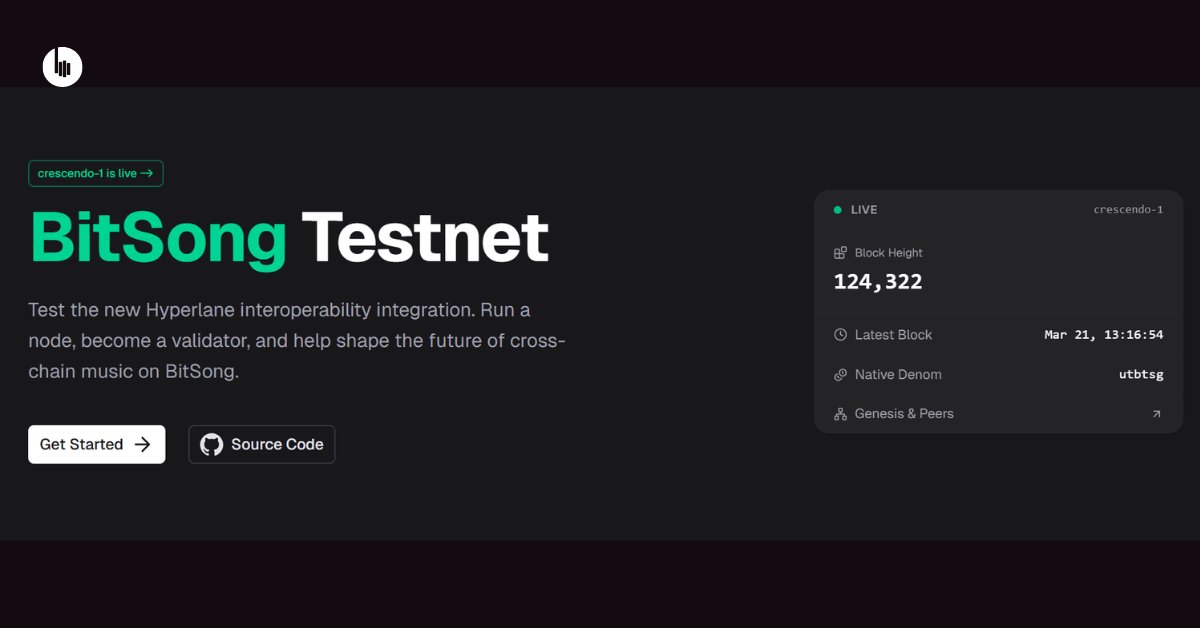Click the BitSong Testnet heading
Viewport: 1200px width, 628px height.
pyautogui.click(x=289, y=237)
